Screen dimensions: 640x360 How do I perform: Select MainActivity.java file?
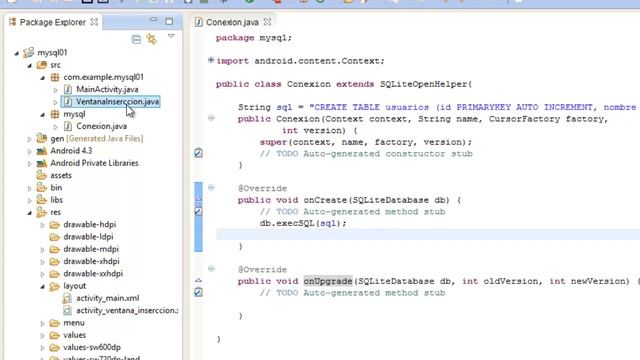pyautogui.click(x=107, y=89)
